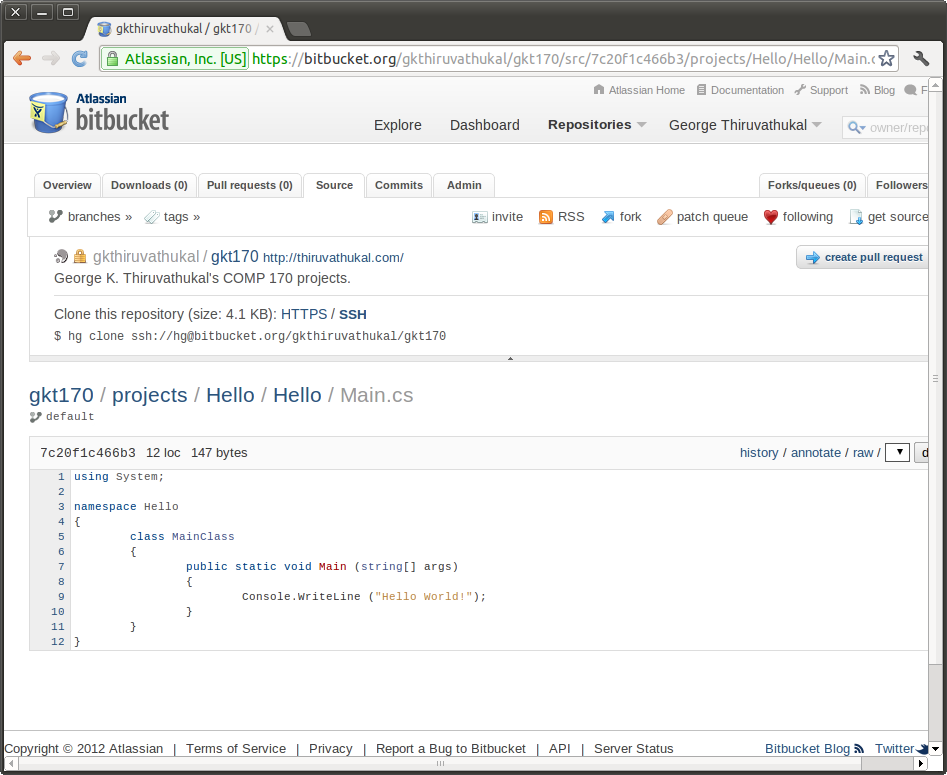947x775 pixels.
Task: Click the RSS feed icon
Action: [546, 217]
